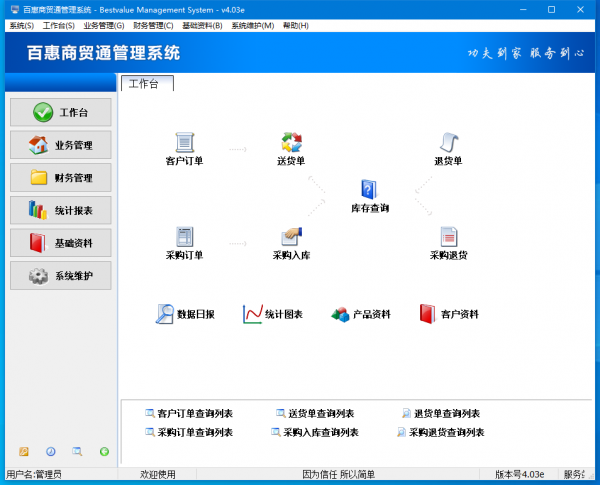The width and height of the screenshot is (600, 485).
Task: Select 财务管理 sidebar button
Action: click(61, 178)
